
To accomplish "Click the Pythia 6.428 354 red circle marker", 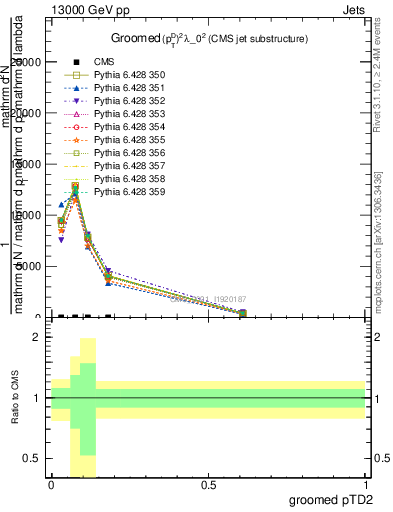I will pyautogui.click(x=76, y=127).
